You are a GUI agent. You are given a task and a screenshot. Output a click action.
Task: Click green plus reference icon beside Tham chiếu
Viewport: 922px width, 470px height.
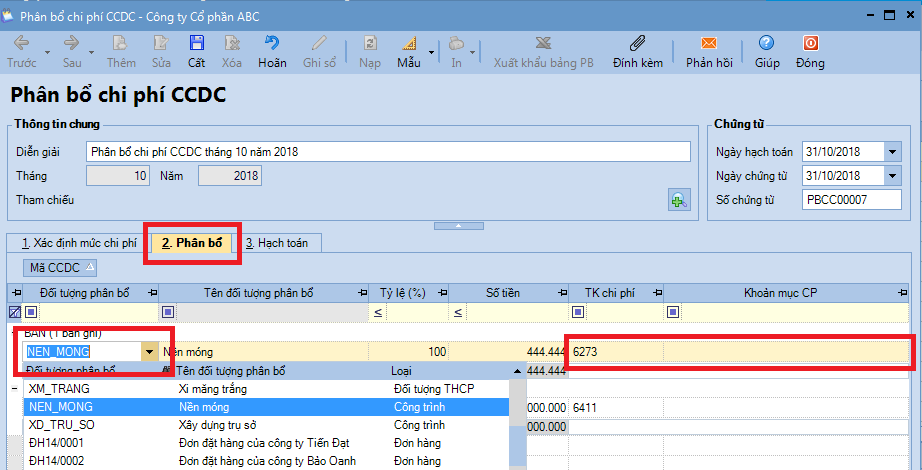coord(679,200)
